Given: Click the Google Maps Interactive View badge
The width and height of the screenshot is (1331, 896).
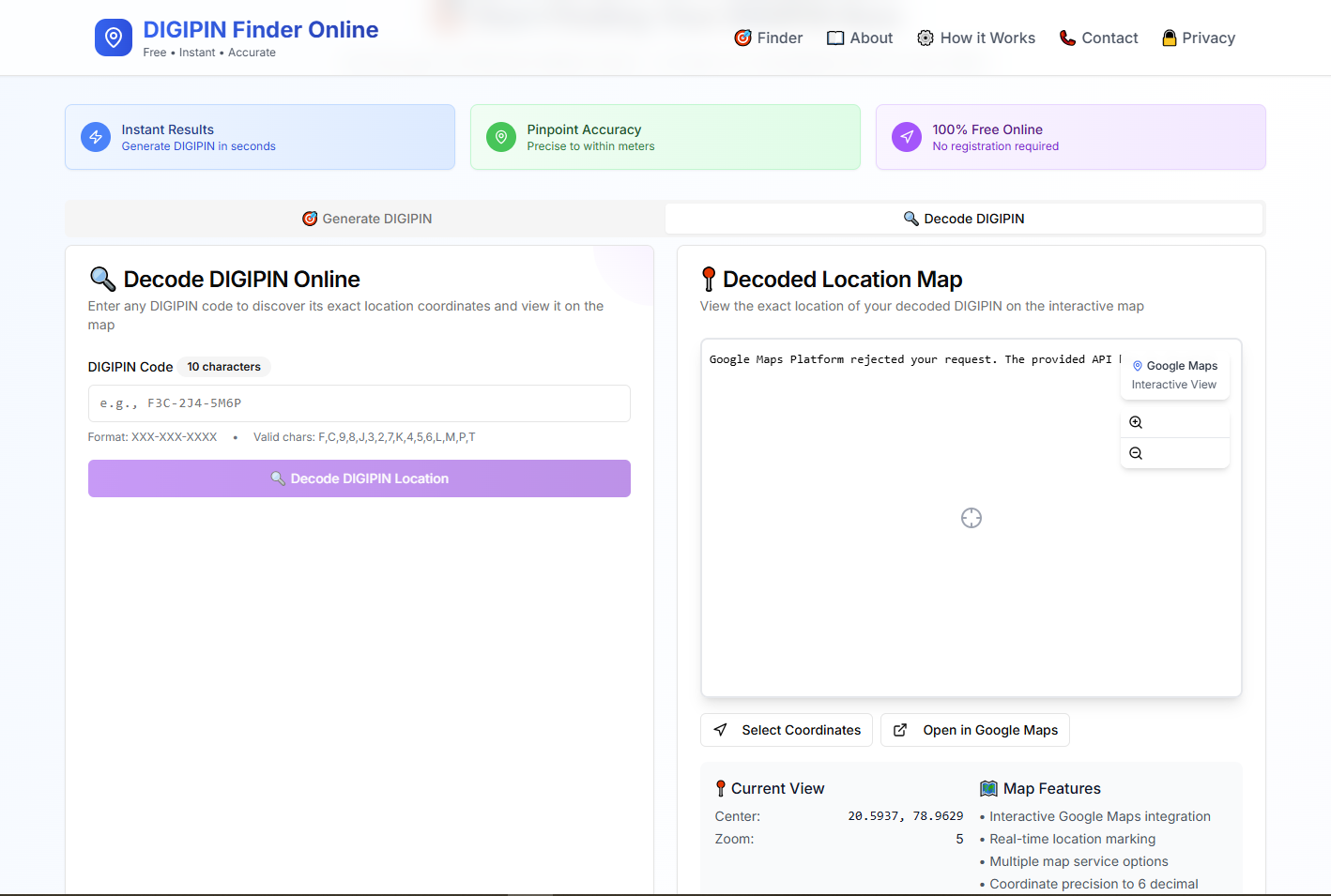Looking at the screenshot, I should coord(1175,375).
